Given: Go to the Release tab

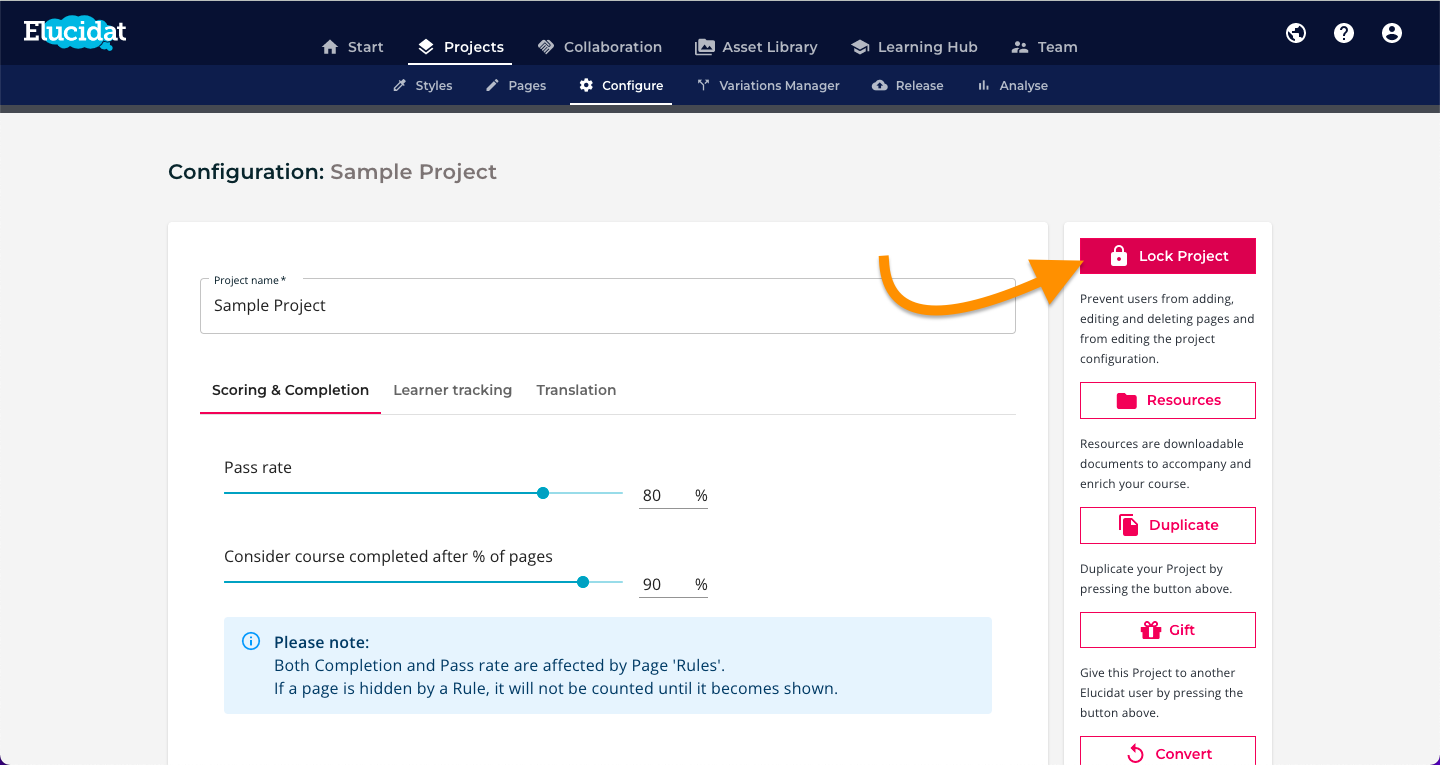Looking at the screenshot, I should point(908,86).
